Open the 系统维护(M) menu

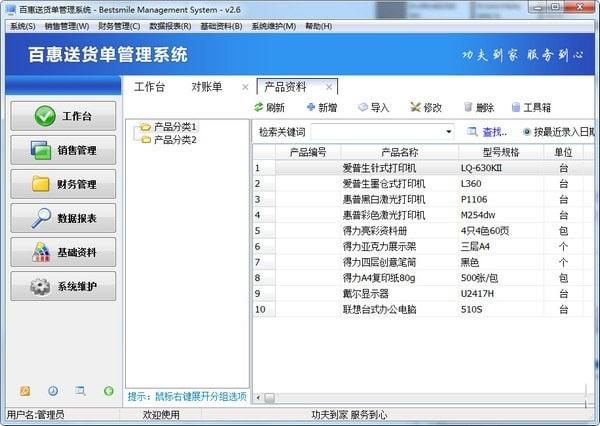[x=274, y=26]
